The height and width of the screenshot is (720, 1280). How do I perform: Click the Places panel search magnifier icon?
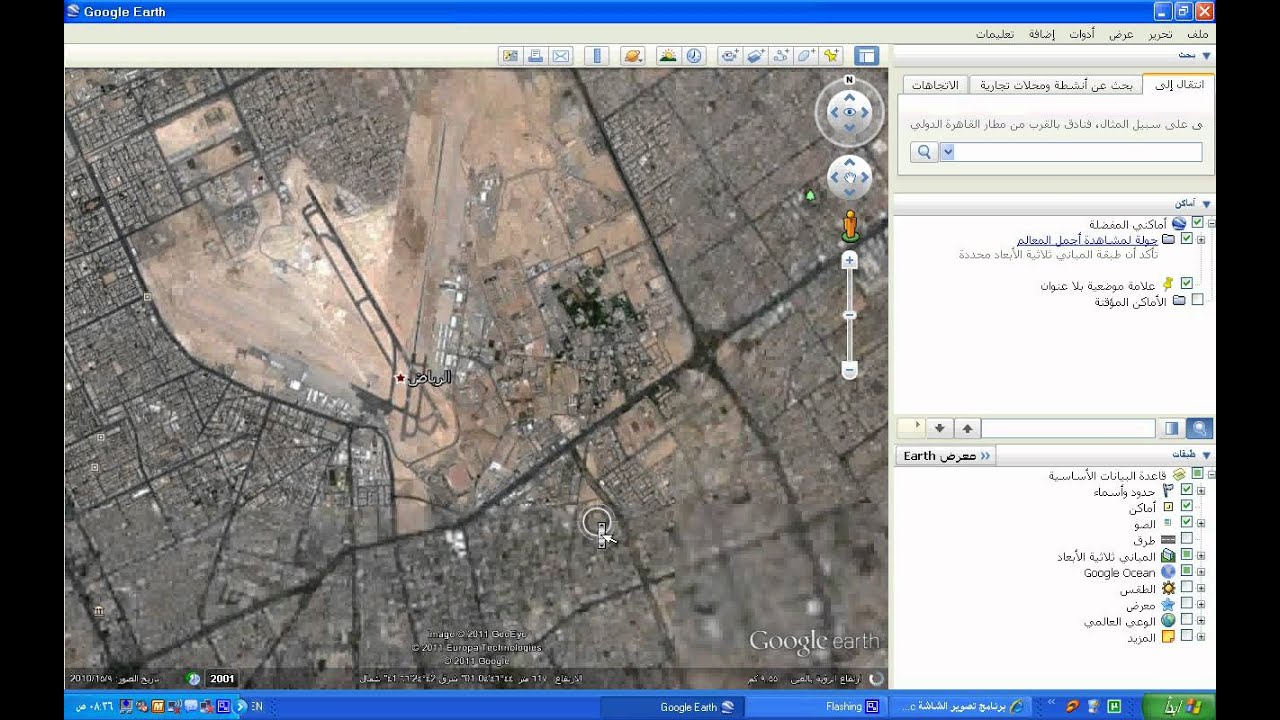coord(1199,428)
